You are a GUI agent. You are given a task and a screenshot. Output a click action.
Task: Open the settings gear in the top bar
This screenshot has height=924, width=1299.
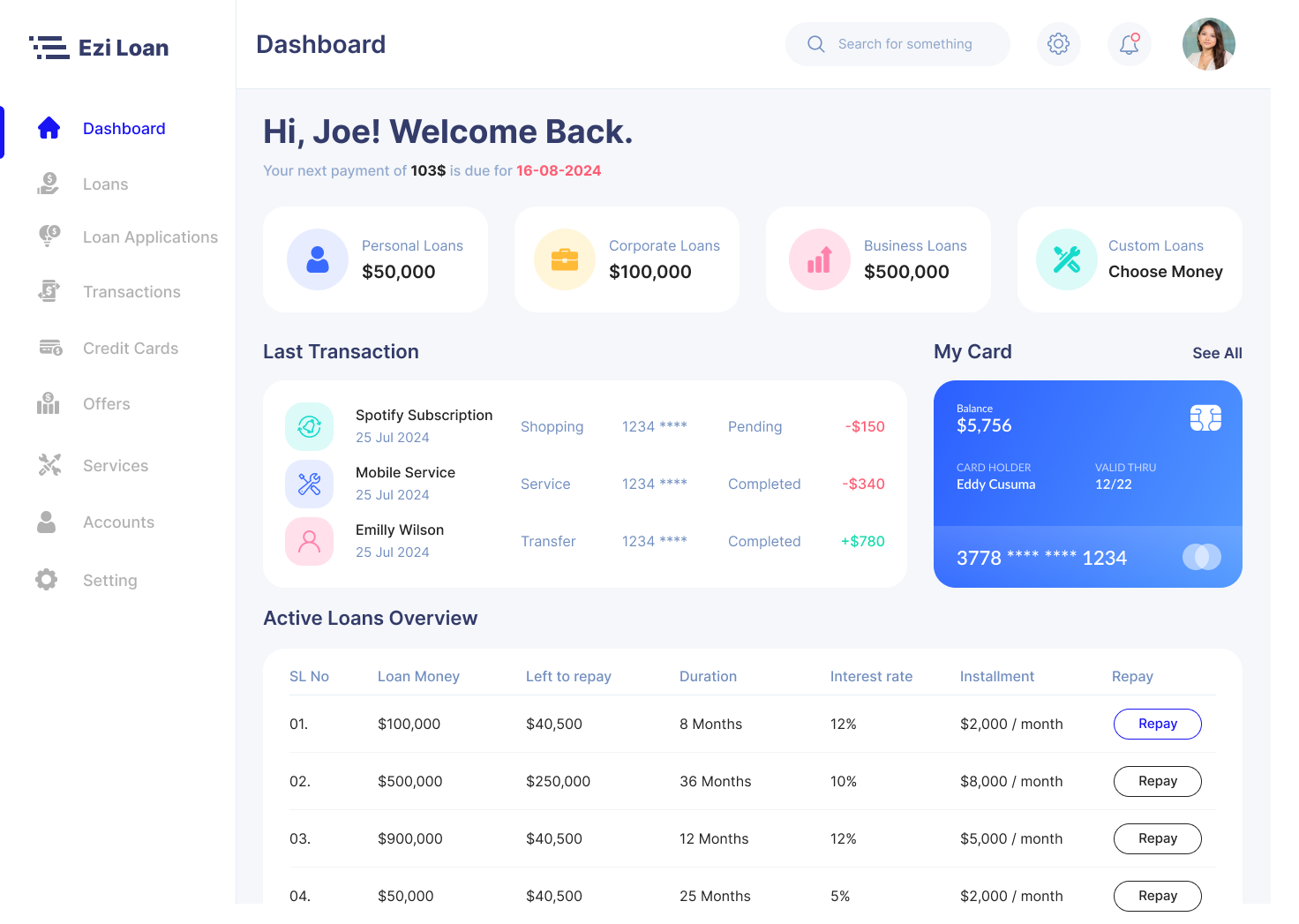click(x=1059, y=43)
